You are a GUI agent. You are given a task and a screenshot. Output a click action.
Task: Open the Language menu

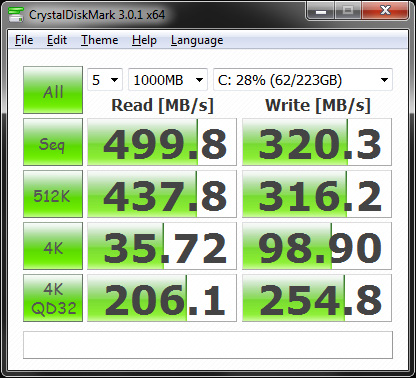tap(197, 40)
